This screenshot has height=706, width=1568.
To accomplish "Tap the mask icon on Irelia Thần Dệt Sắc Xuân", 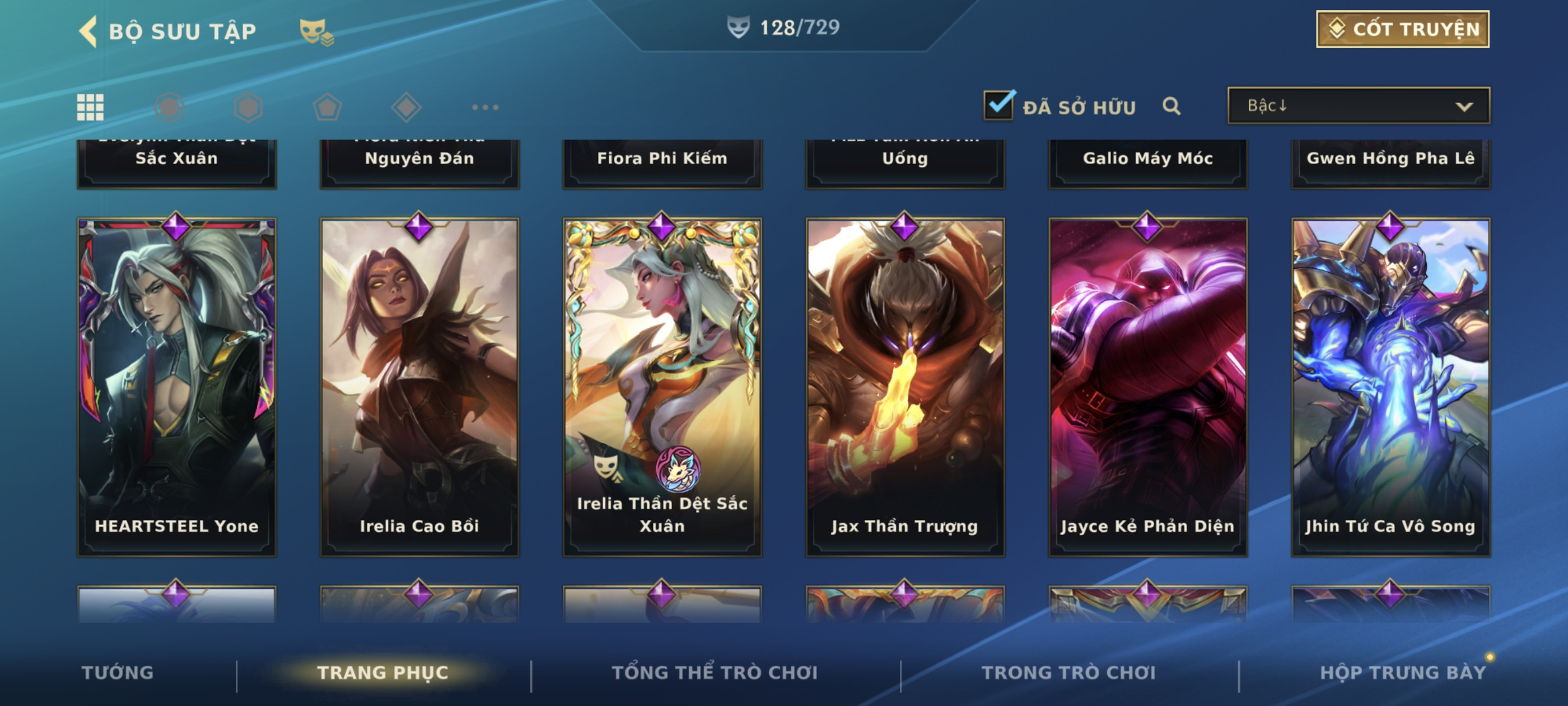I will (x=607, y=467).
